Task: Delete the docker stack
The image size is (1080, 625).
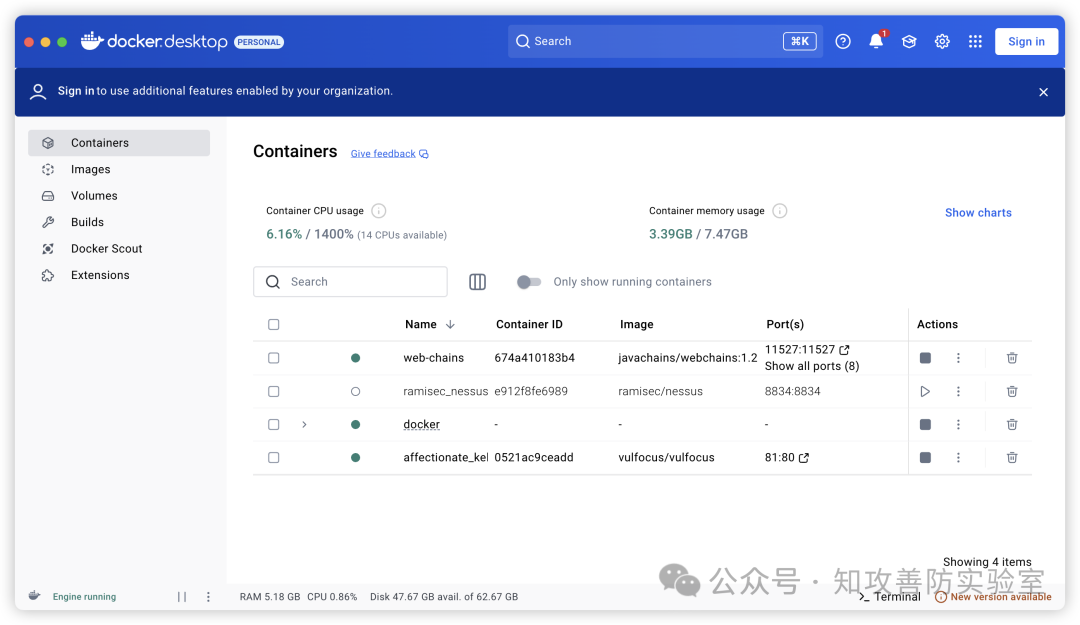Action: click(x=1012, y=424)
